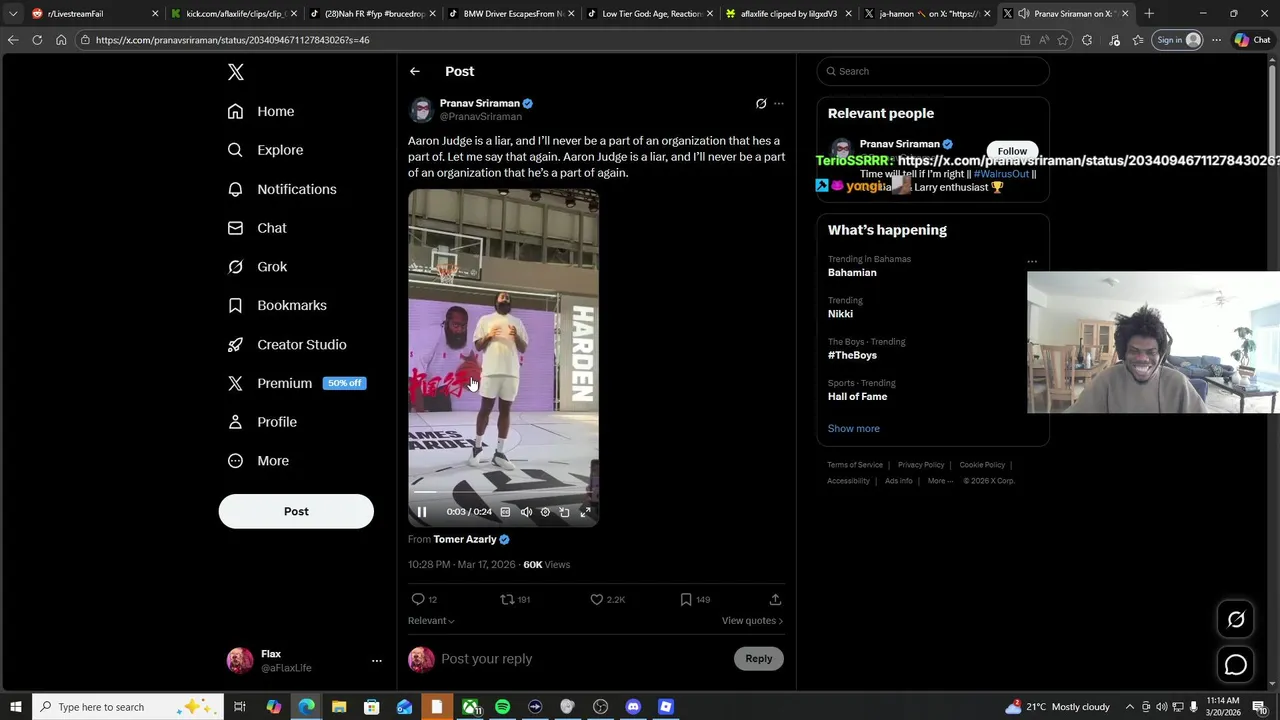Viewport: 1280px width, 720px height.
Task: Open the X logo home link
Action: [x=236, y=72]
